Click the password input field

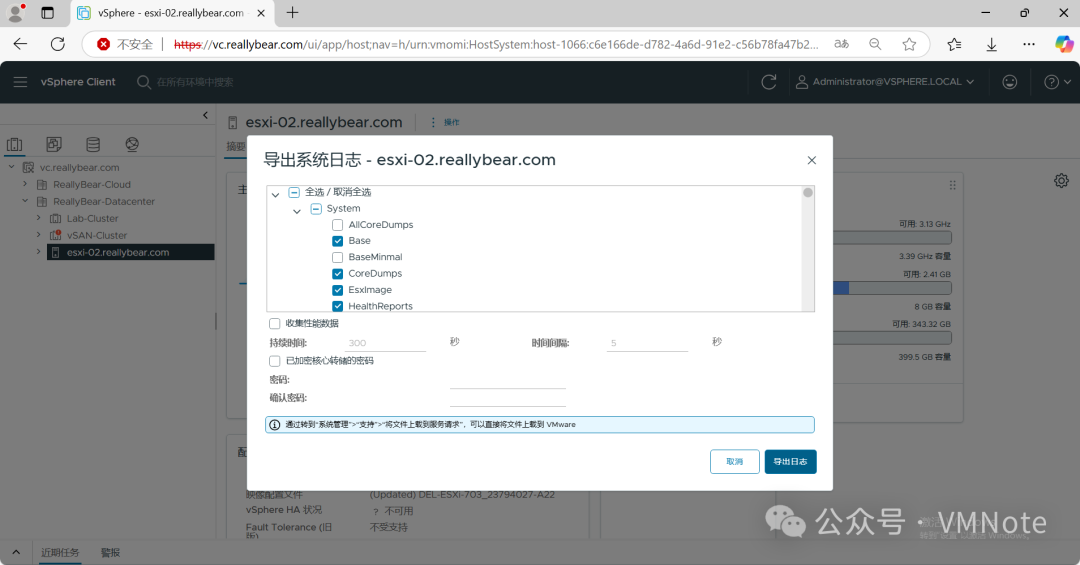point(508,380)
